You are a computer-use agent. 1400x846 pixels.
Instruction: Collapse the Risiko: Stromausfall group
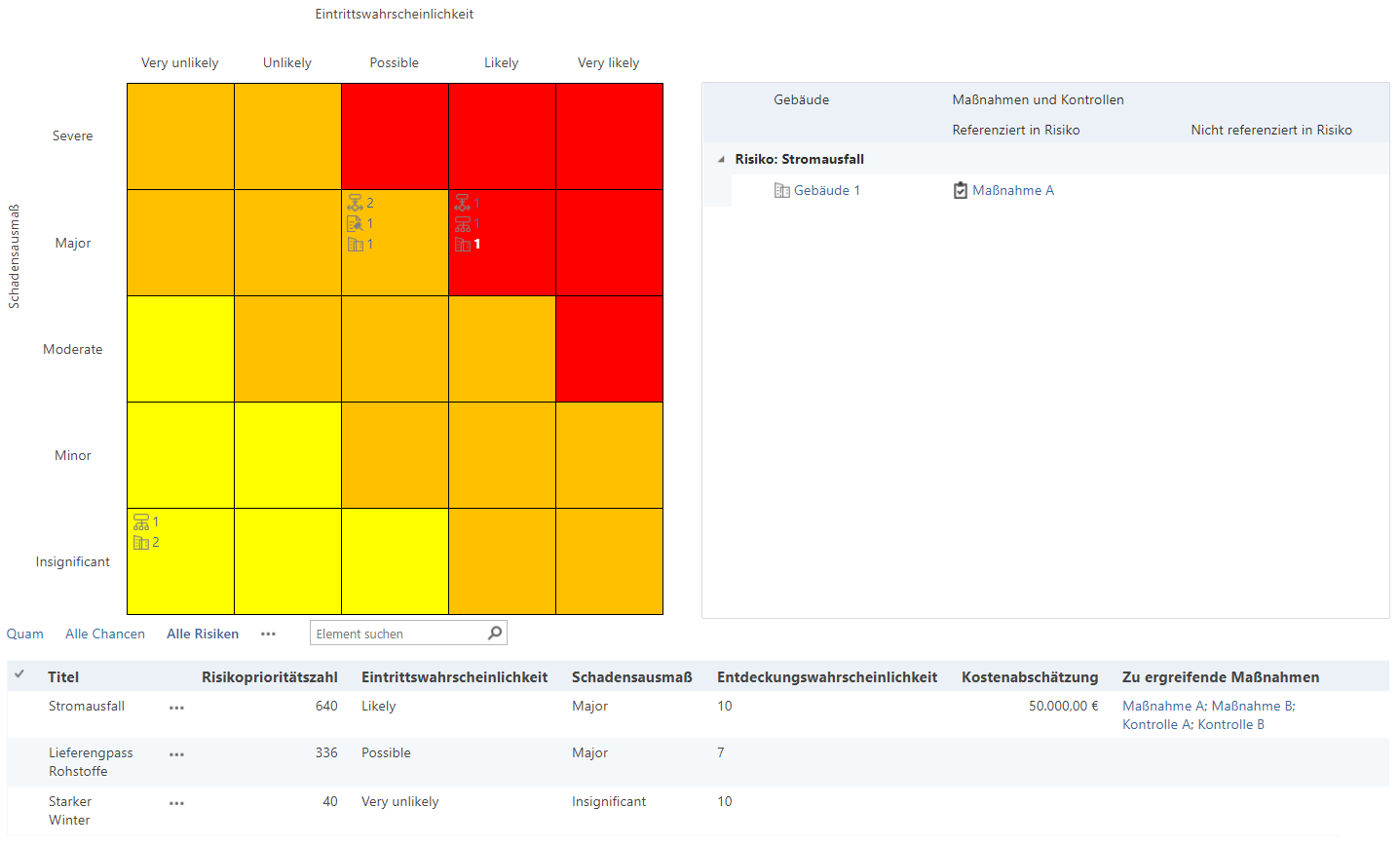(x=721, y=159)
